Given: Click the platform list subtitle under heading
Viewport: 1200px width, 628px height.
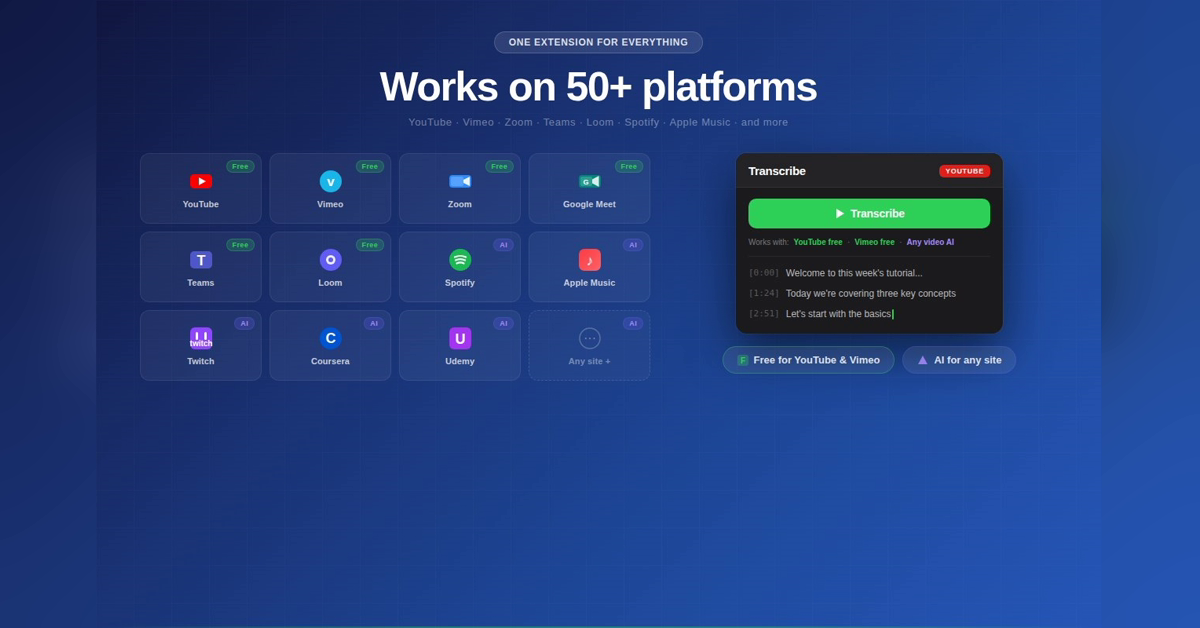Looking at the screenshot, I should pyautogui.click(x=598, y=122).
